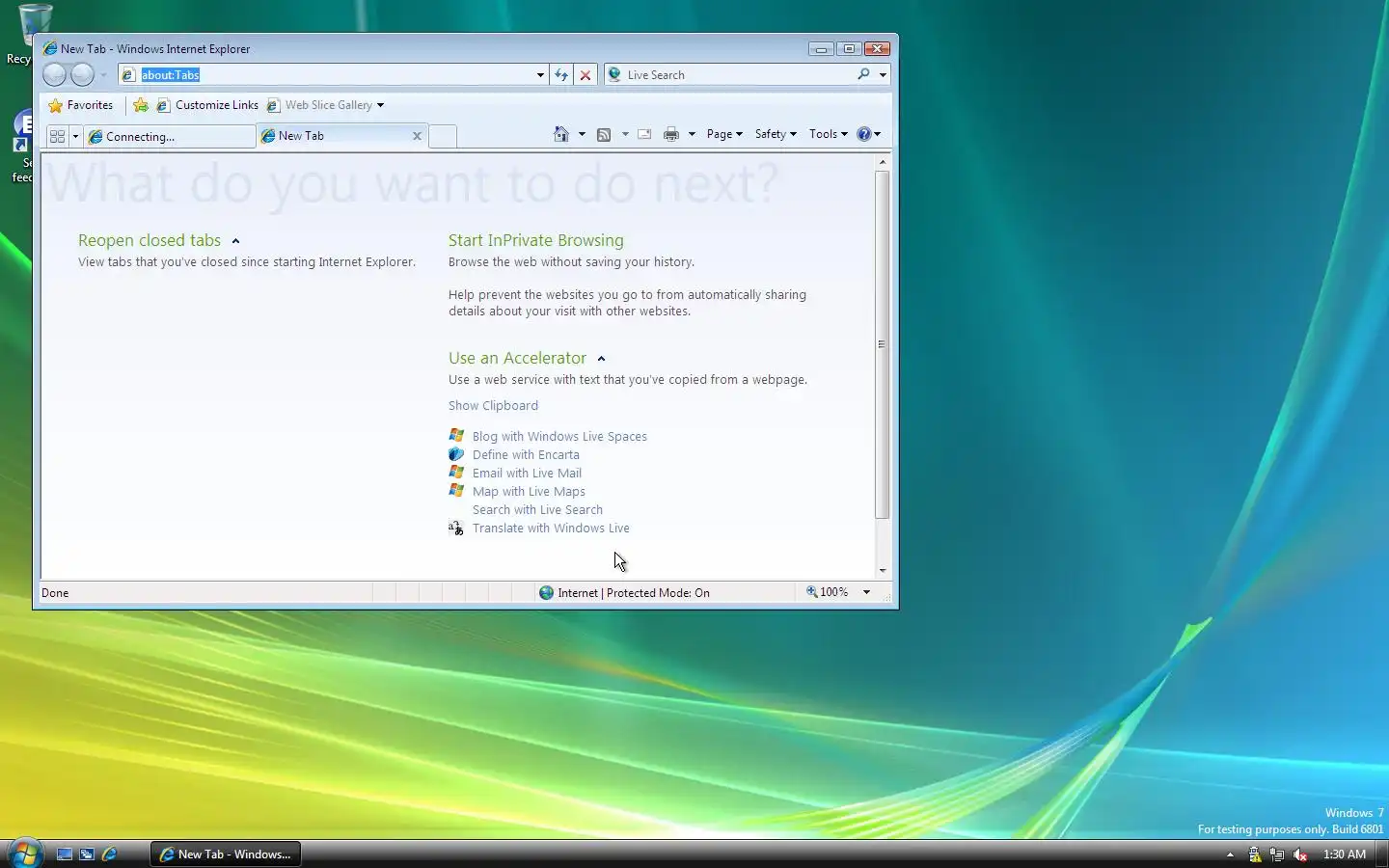This screenshot has width=1389, height=868.
Task: Open the Customize Links favorite
Action: point(207,105)
